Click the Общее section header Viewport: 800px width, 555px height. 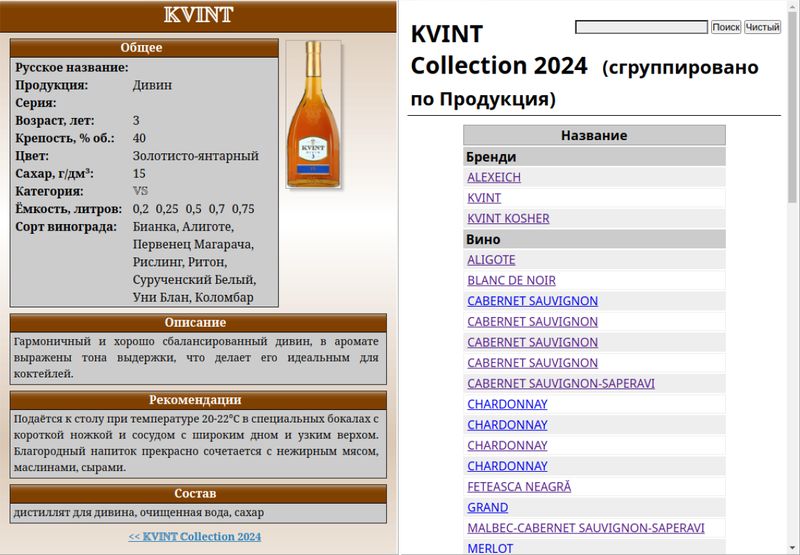[x=144, y=47]
